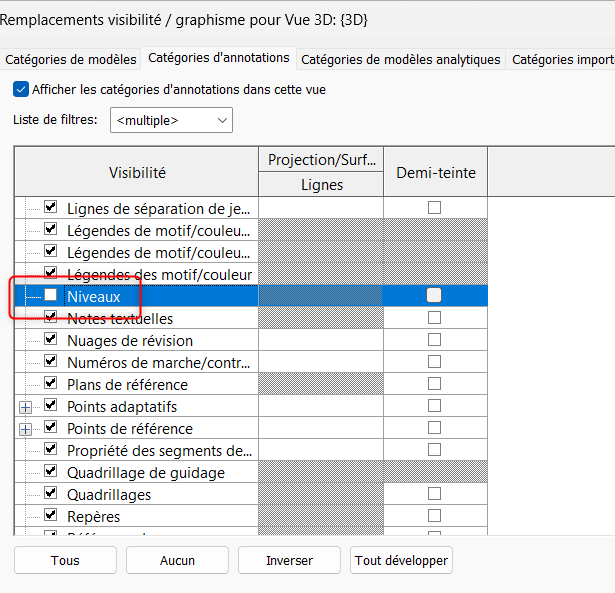Uncheck Notes textuelles visibility checkbox
The width and height of the screenshot is (615, 593).
51,318
